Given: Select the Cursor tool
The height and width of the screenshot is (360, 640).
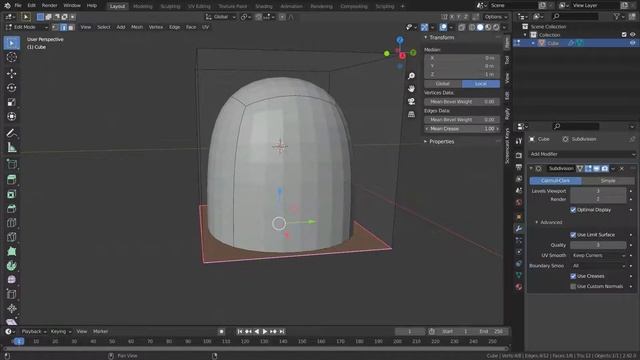Looking at the screenshot, I should click(x=11, y=57).
